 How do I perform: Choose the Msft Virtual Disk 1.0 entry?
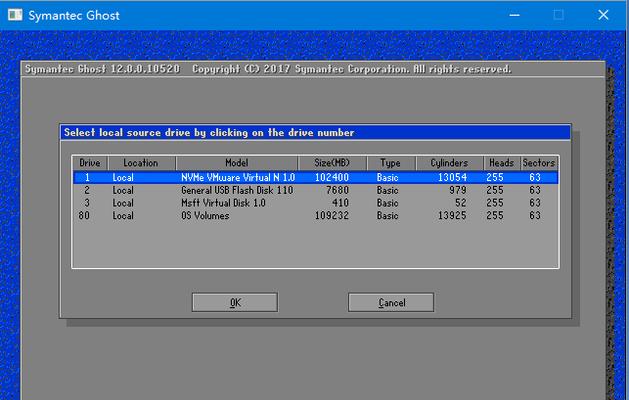click(223, 203)
